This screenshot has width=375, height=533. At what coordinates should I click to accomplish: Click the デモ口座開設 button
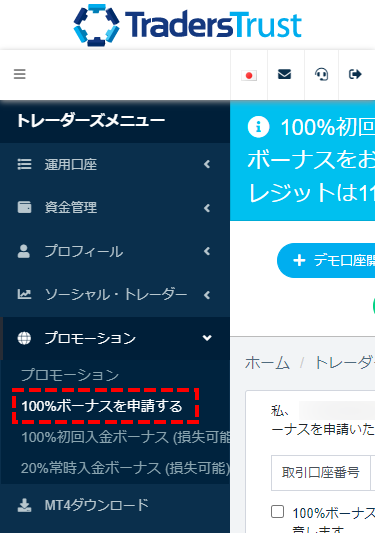tap(326, 261)
